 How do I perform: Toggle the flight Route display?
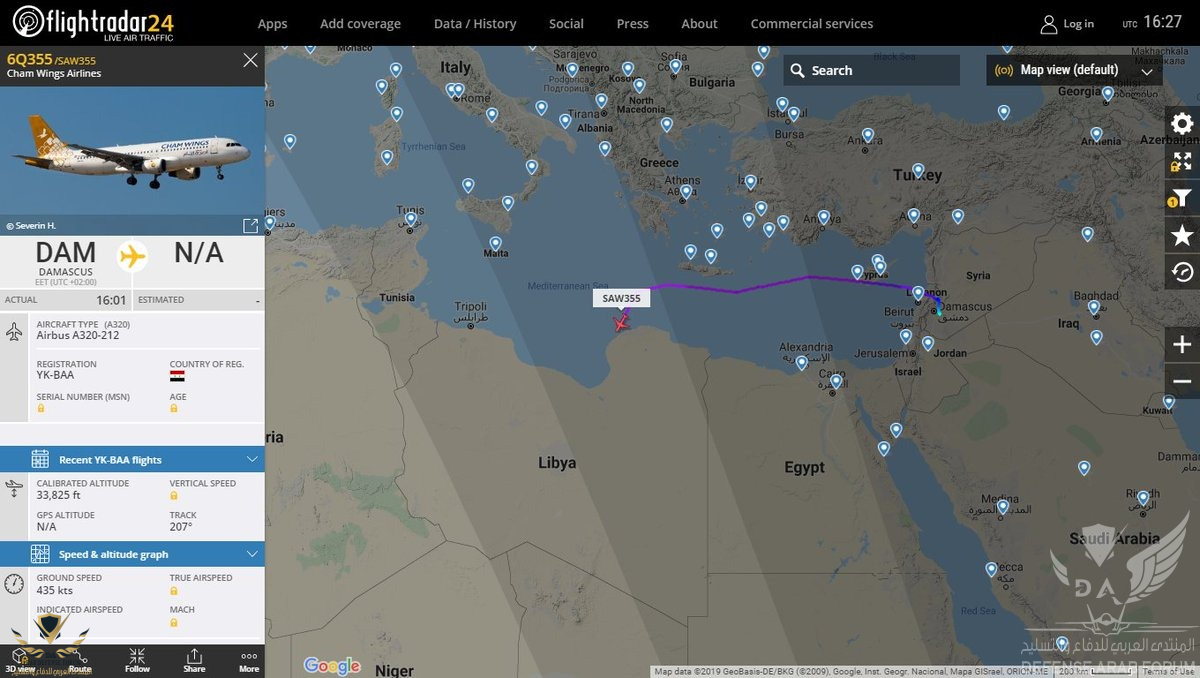pos(80,659)
